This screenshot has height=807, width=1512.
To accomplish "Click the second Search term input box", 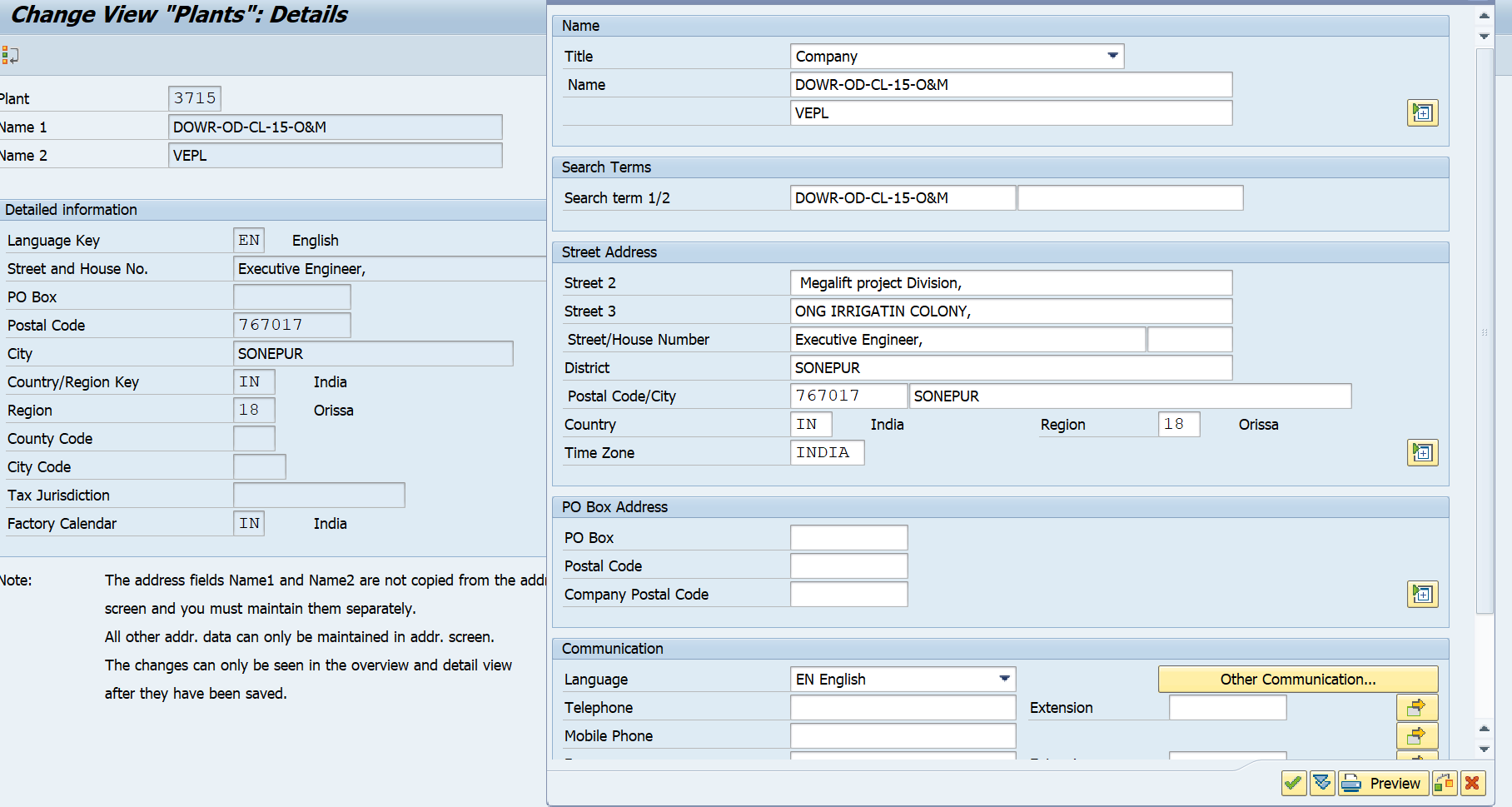I will click(x=1130, y=198).
